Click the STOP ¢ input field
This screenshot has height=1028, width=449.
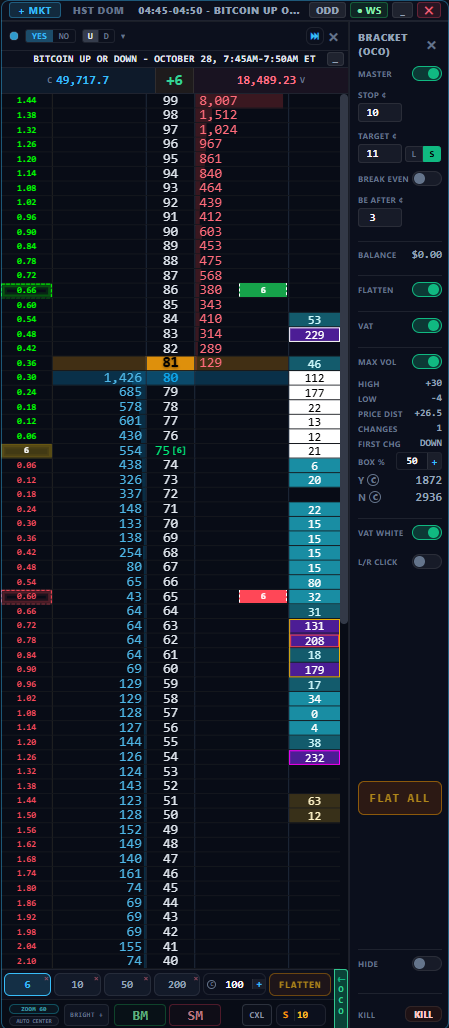tap(380, 112)
